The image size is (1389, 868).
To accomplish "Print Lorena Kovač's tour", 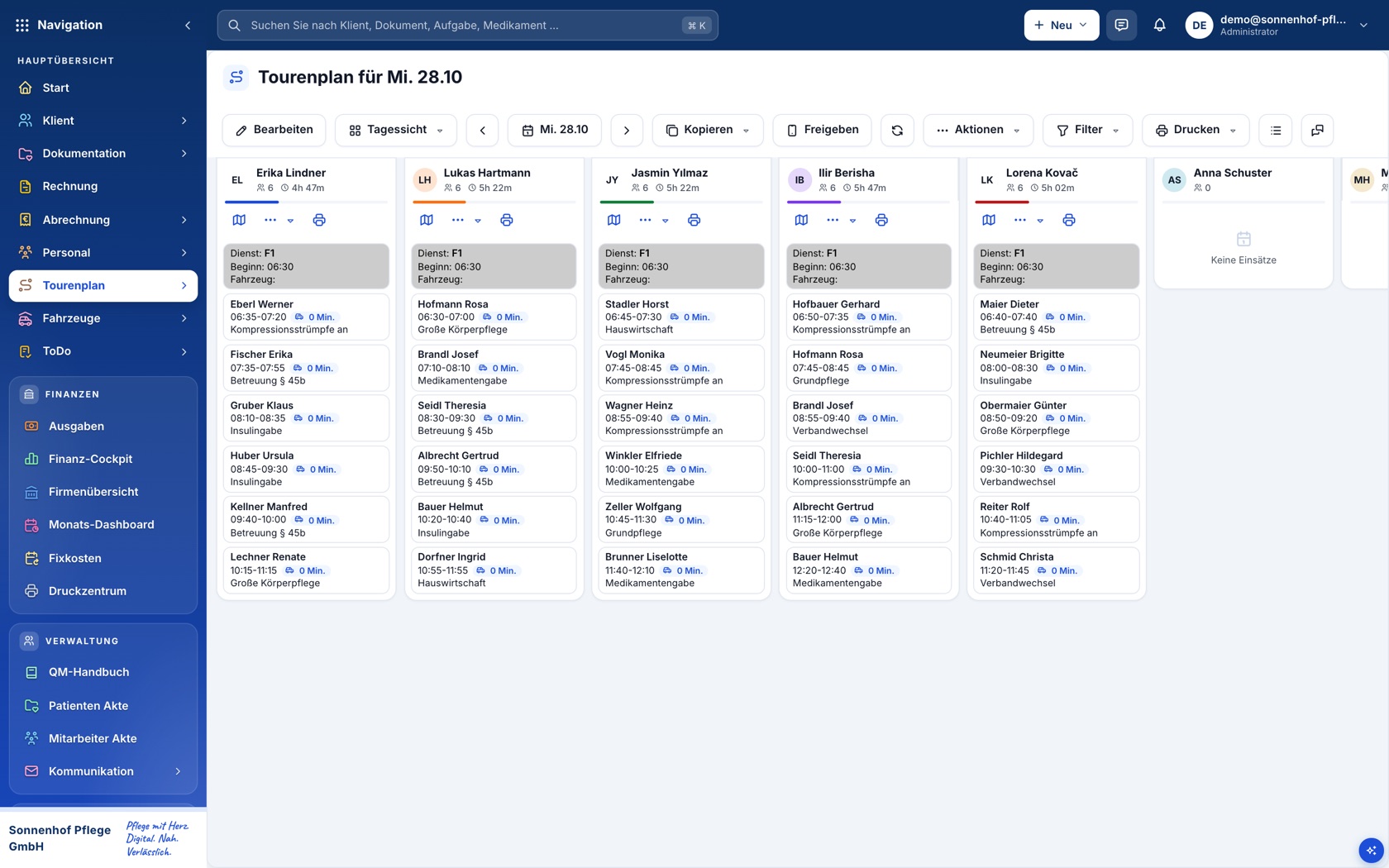I will coord(1069,220).
